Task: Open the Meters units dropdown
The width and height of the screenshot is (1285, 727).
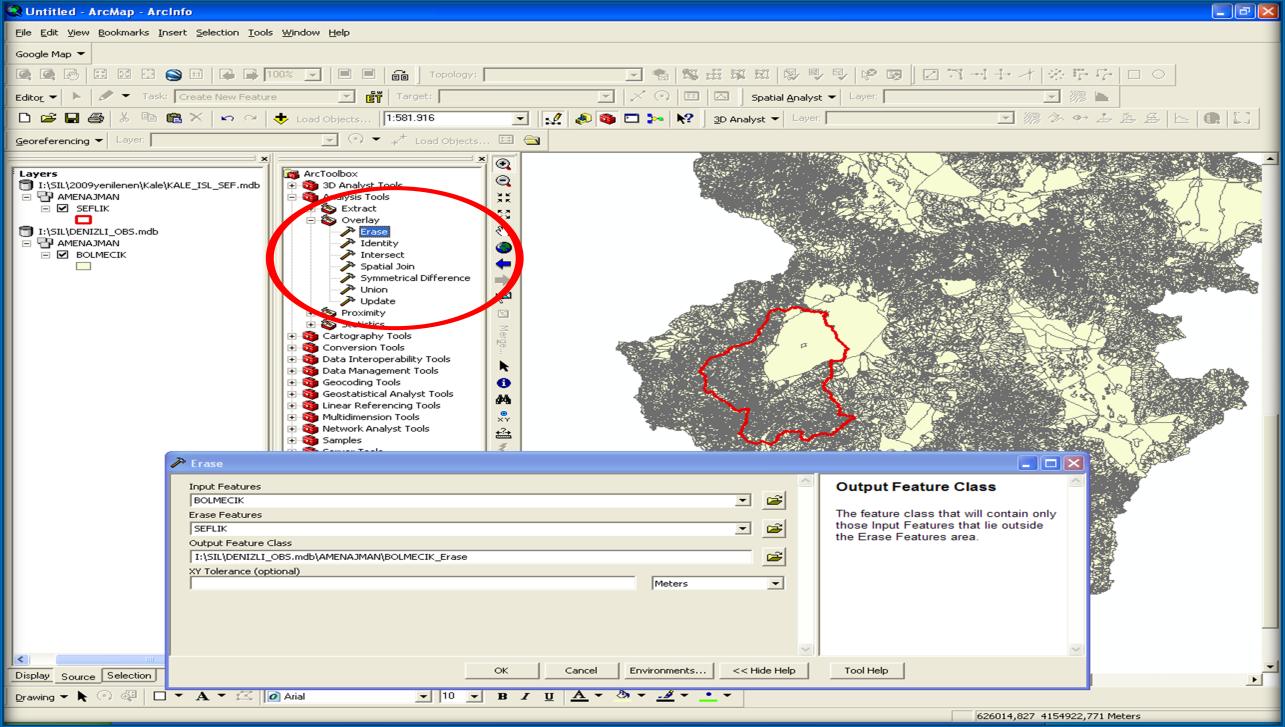Action: [774, 583]
